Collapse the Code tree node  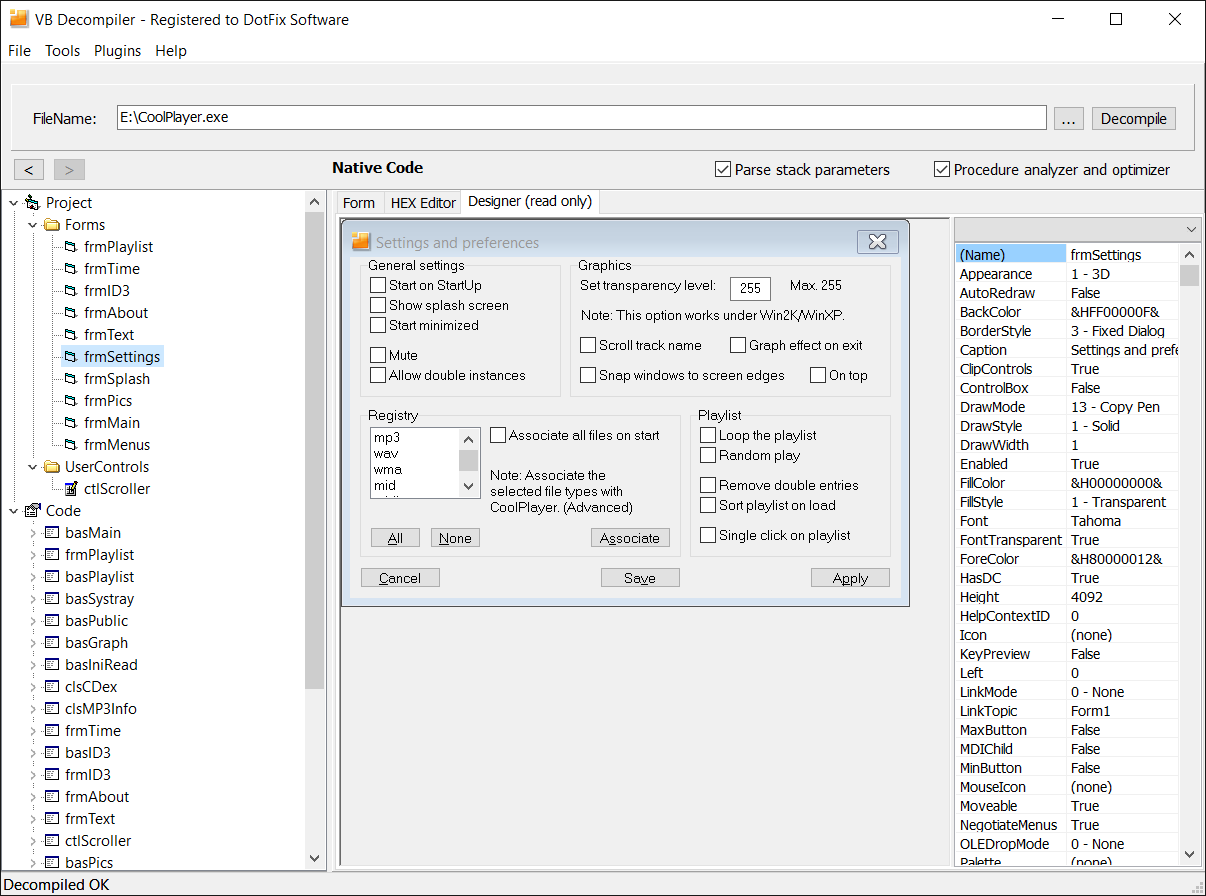(x=13, y=511)
